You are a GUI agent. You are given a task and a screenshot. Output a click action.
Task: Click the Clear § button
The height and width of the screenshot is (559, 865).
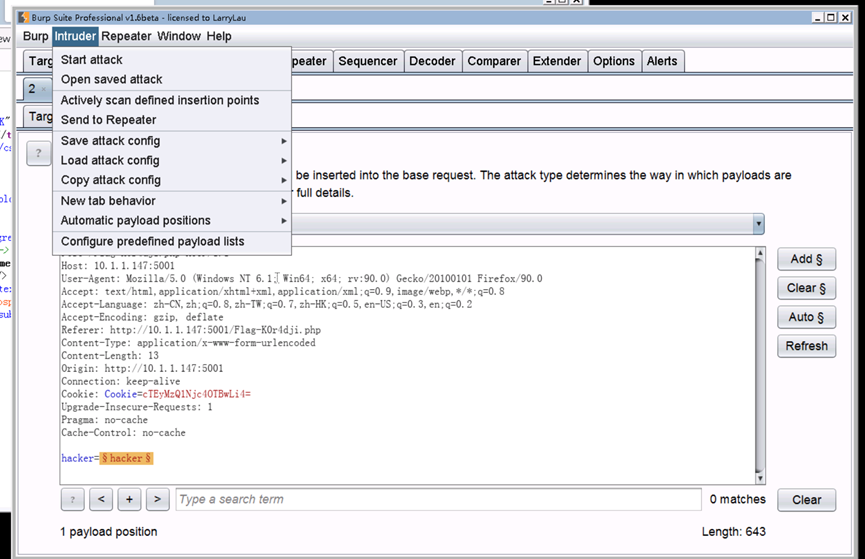tap(807, 288)
